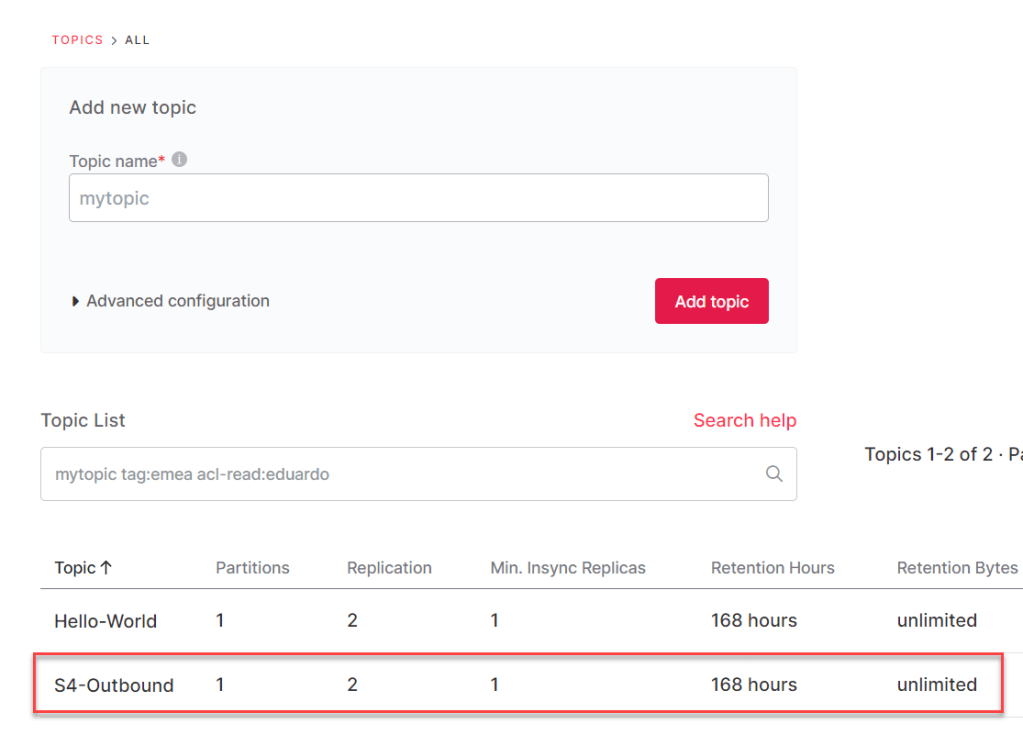The height and width of the screenshot is (735, 1023).
Task: Click the unlimited value in Hello-World row
Action: click(x=936, y=621)
